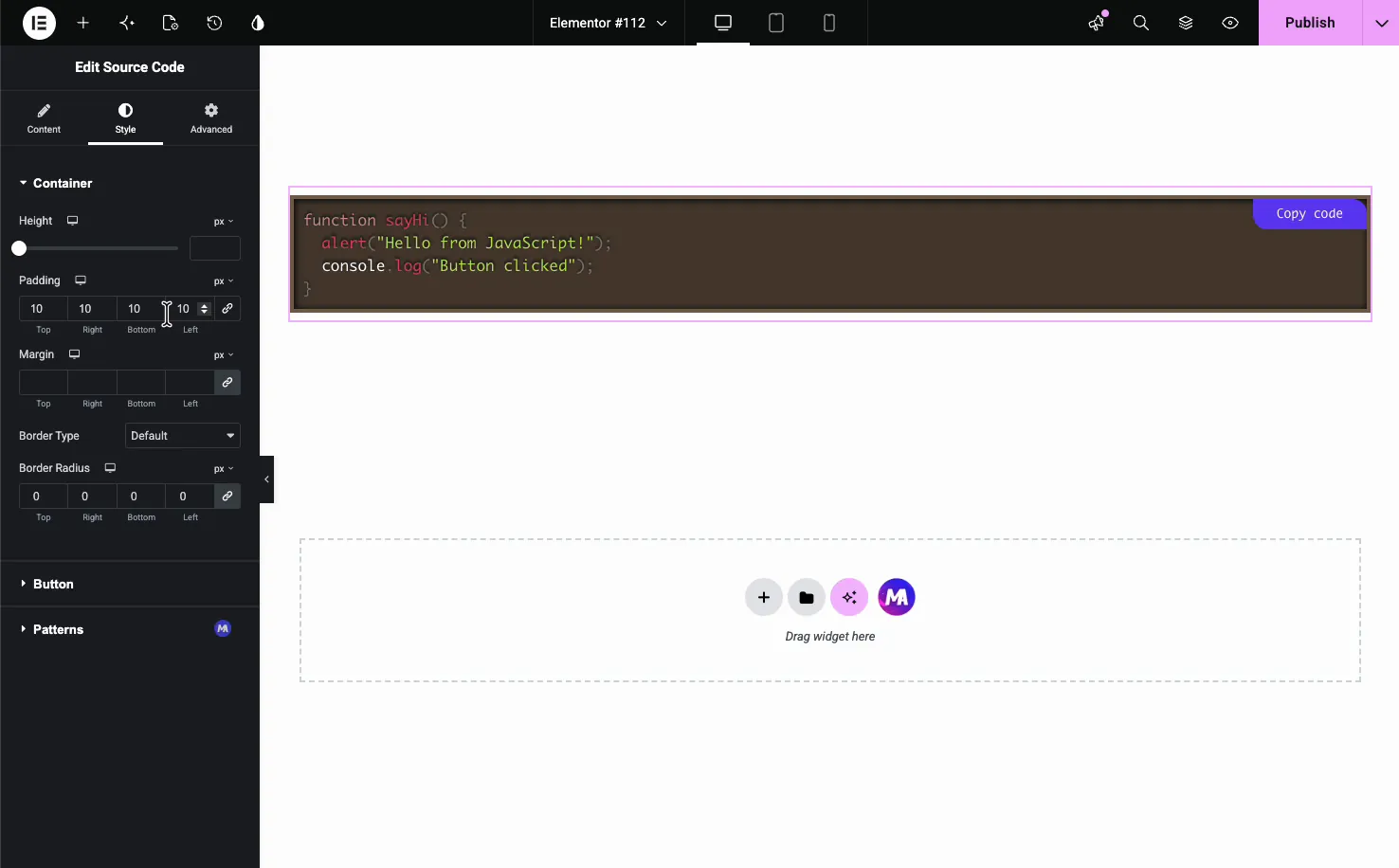The width and height of the screenshot is (1399, 868).
Task: Toggle the Padding link values icon
Action: pyautogui.click(x=227, y=309)
